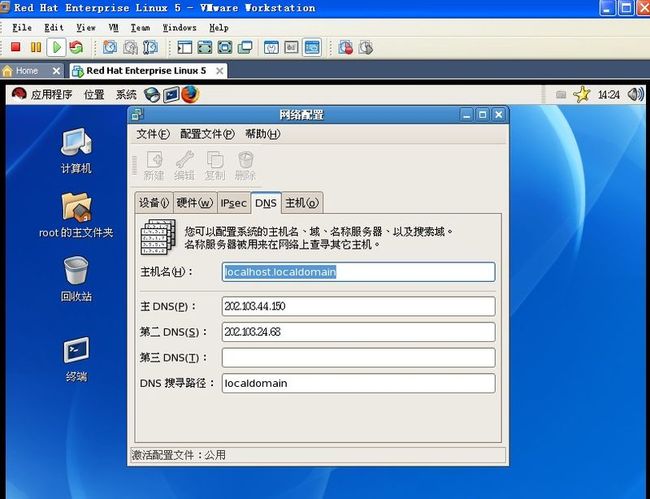Screen dimensions: 650x499
Task: Switch to the 主机 tab
Action: tap(302, 203)
